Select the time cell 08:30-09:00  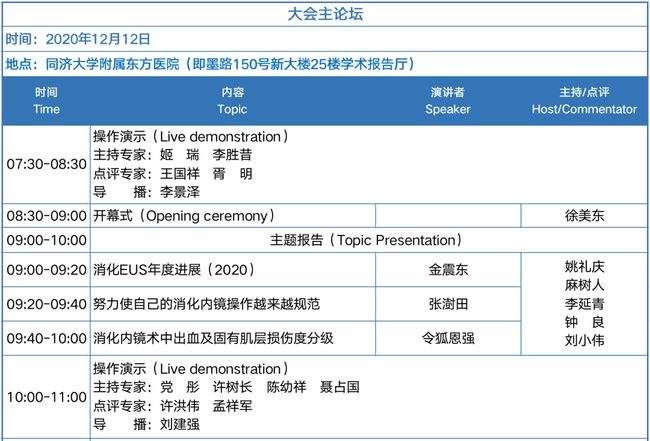coord(46,216)
